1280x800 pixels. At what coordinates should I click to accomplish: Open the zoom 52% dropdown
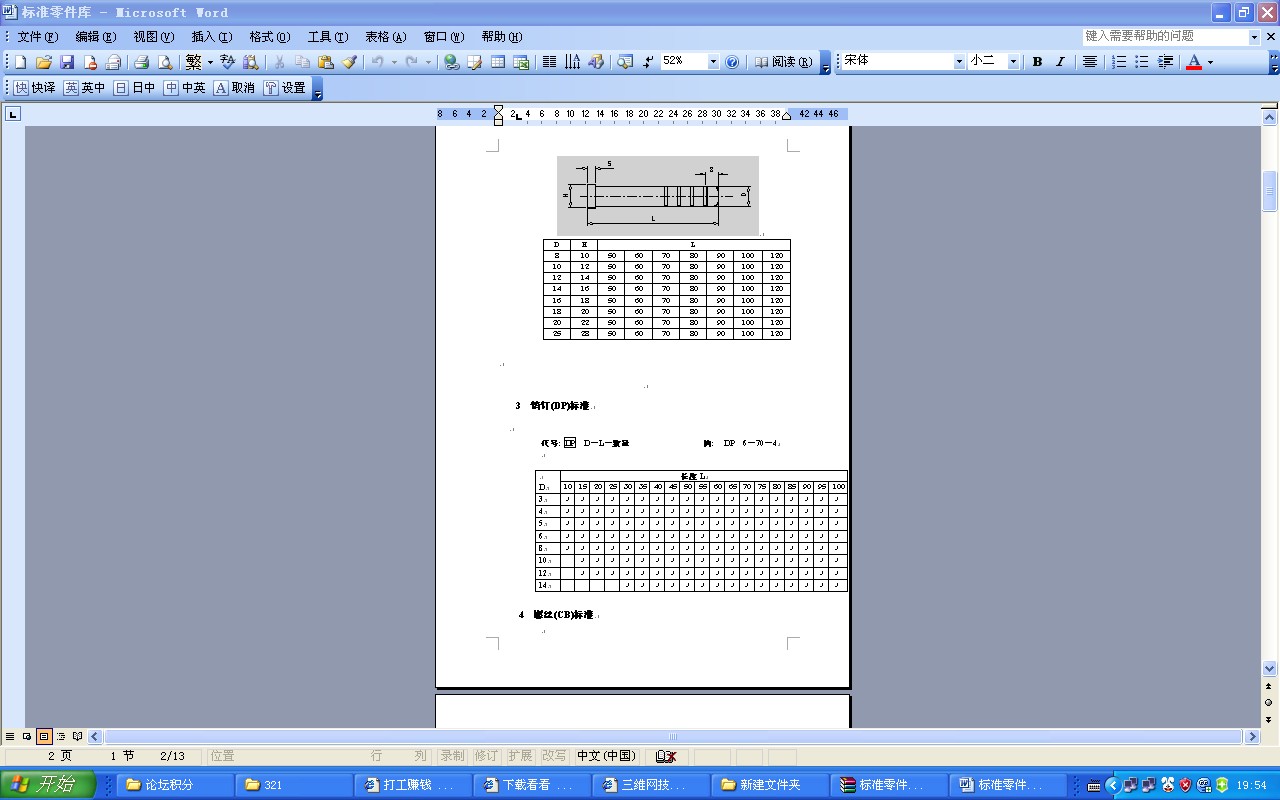point(713,62)
